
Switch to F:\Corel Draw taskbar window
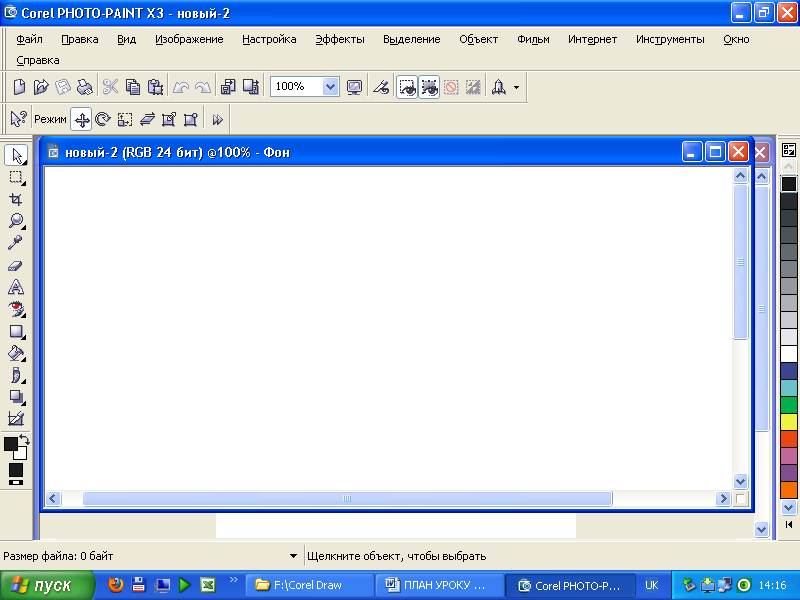(x=309, y=585)
